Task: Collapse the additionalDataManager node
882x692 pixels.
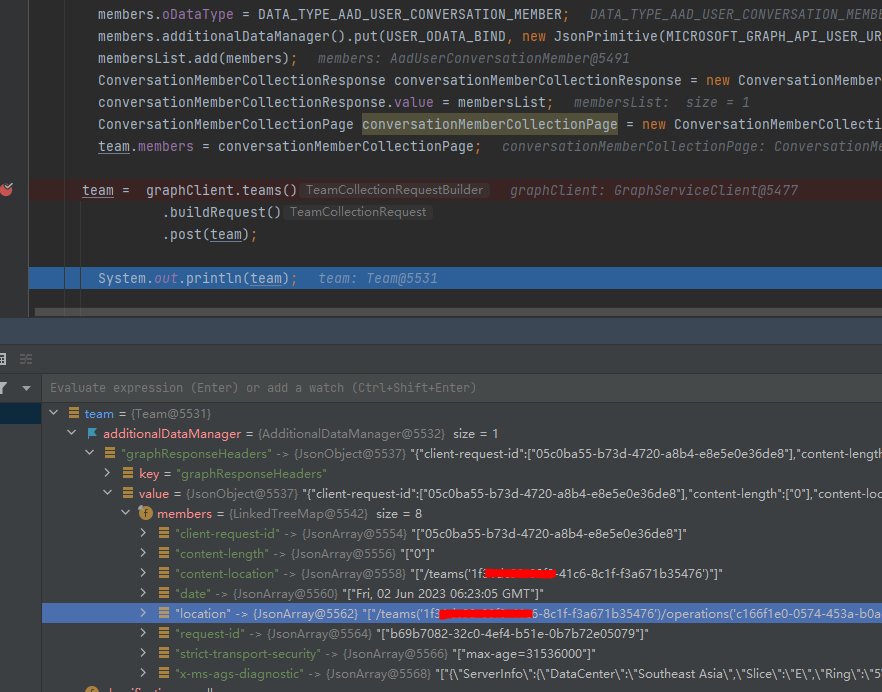Action: tap(72, 433)
